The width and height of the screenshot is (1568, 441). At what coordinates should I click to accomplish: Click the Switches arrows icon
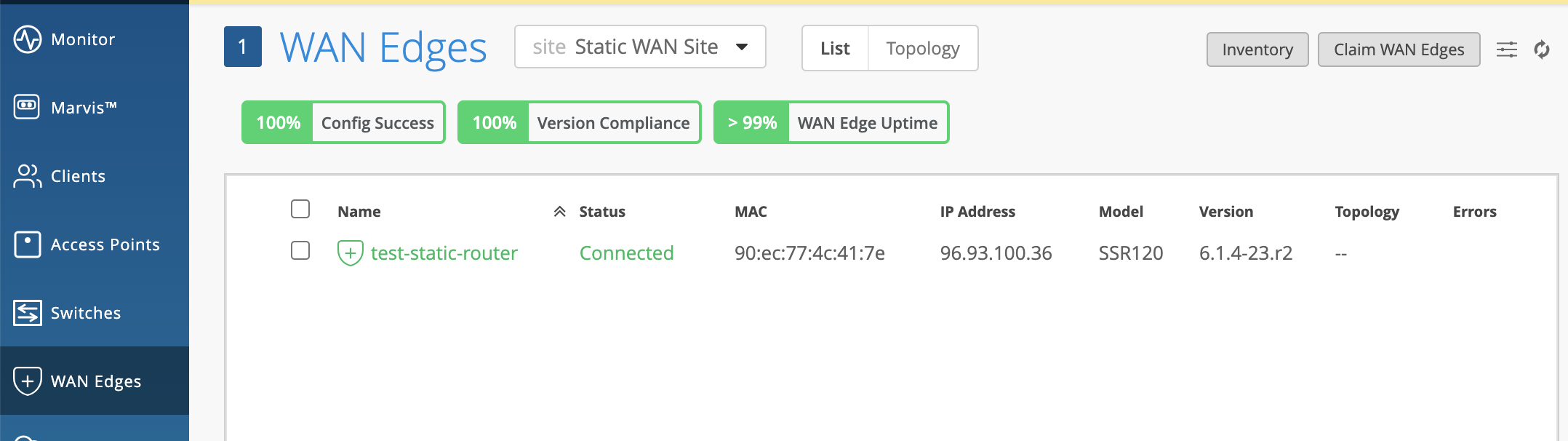coord(28,313)
